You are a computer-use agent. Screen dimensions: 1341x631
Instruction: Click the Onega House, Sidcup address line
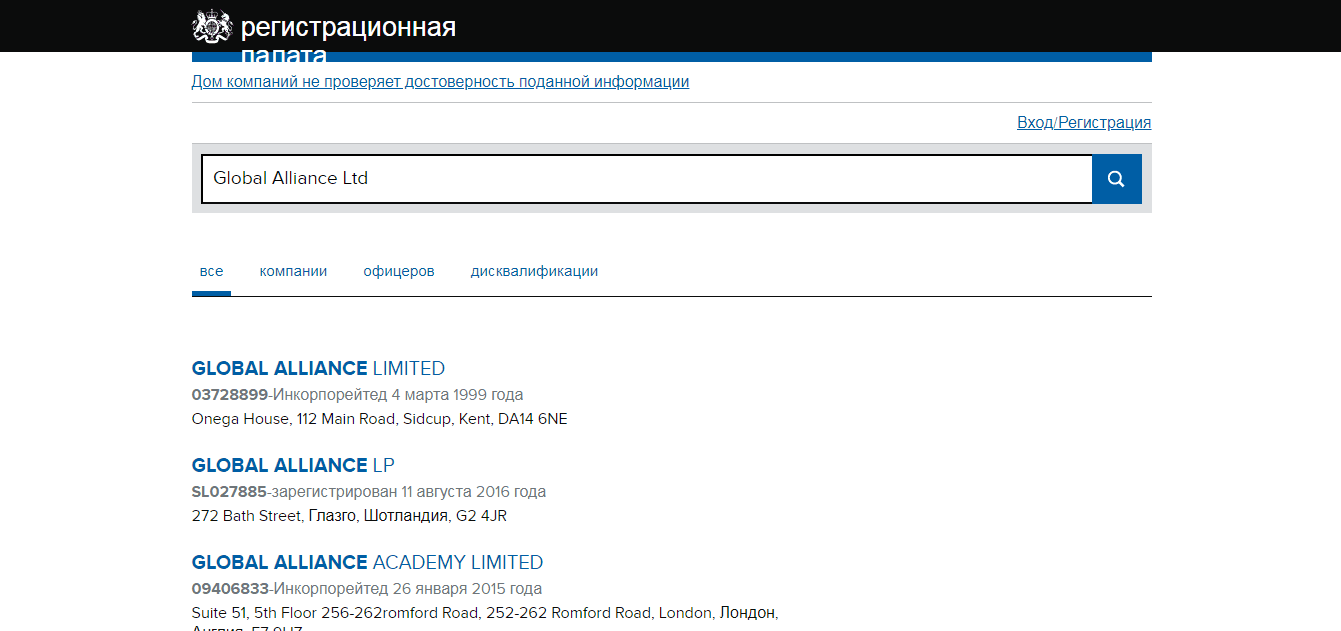(x=379, y=419)
